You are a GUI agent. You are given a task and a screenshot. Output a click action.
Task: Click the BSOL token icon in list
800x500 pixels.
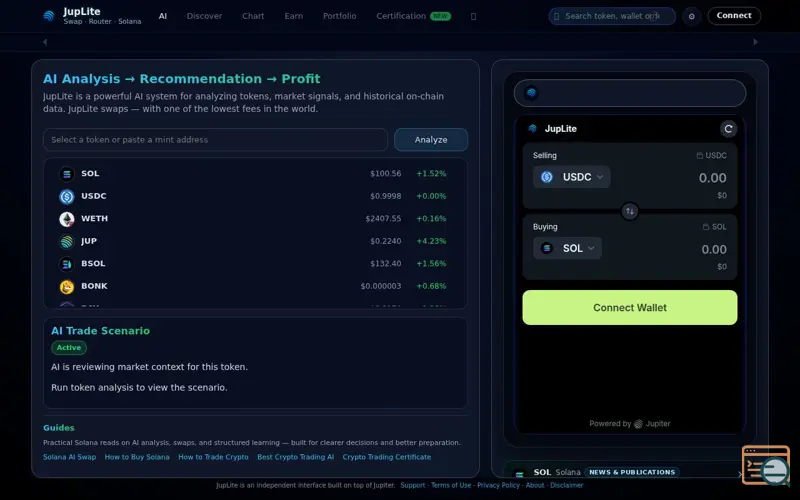(67, 264)
